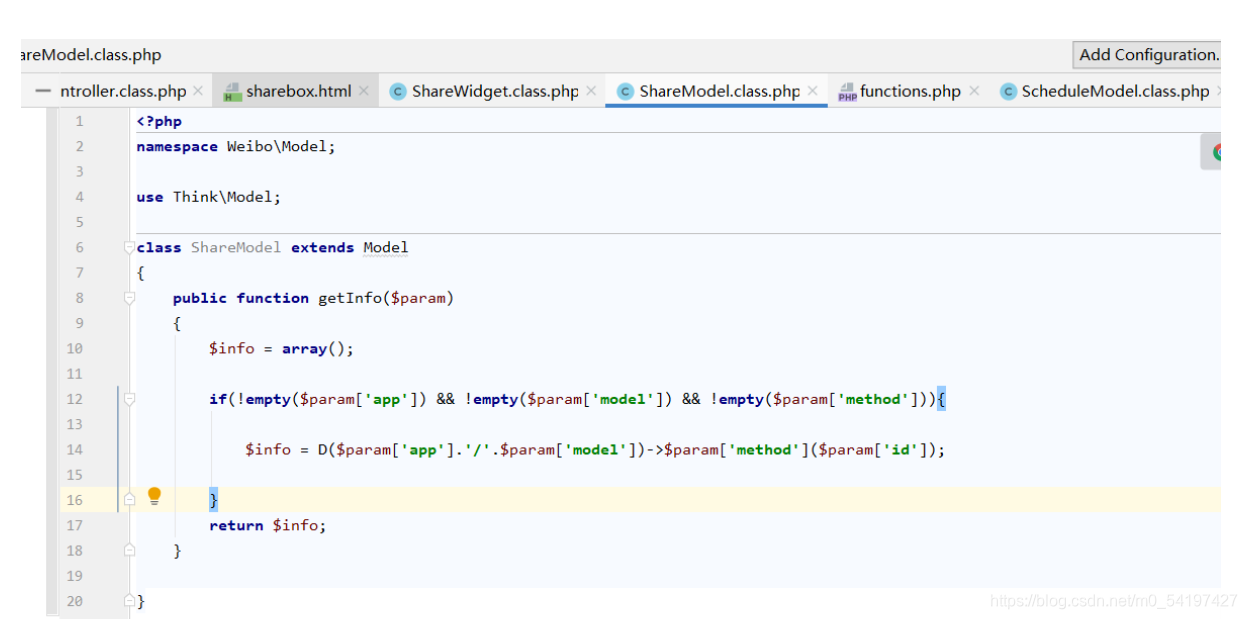Click the ShareWidget.class.php tab class icon
Screen dimensions: 1247x619
point(397,92)
